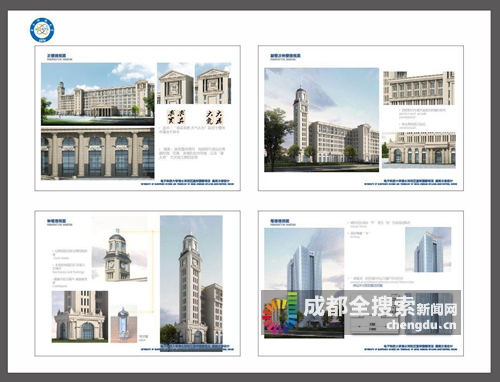Click the small glass lantern sketch image
The width and height of the screenshot is (500, 382).
point(124,324)
